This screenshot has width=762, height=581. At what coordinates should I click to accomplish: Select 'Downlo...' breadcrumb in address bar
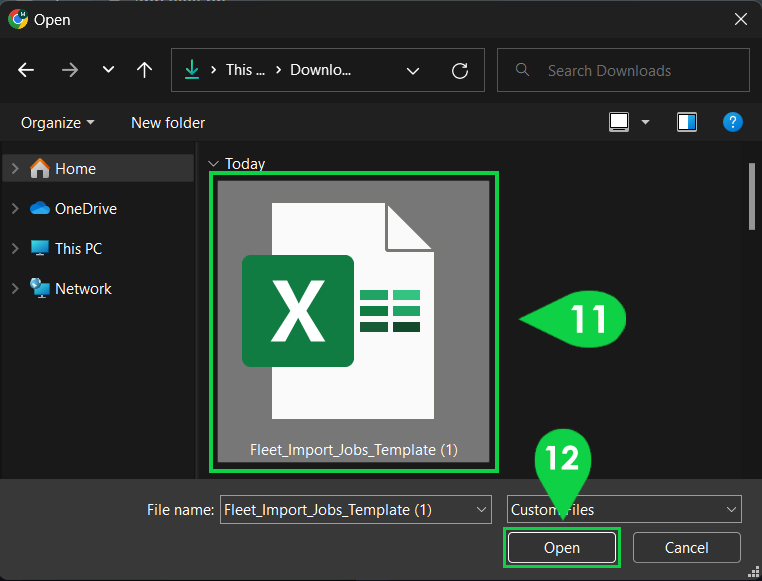320,70
